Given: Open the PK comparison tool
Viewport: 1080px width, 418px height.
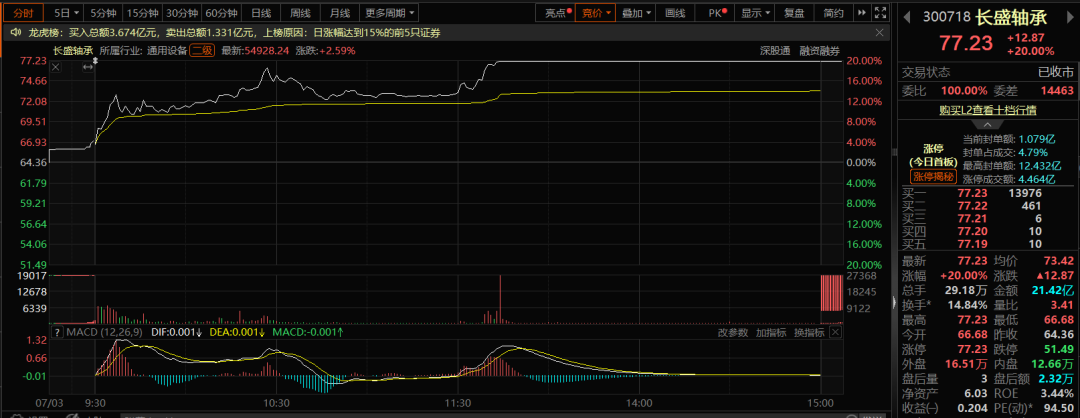Looking at the screenshot, I should click(x=716, y=12).
